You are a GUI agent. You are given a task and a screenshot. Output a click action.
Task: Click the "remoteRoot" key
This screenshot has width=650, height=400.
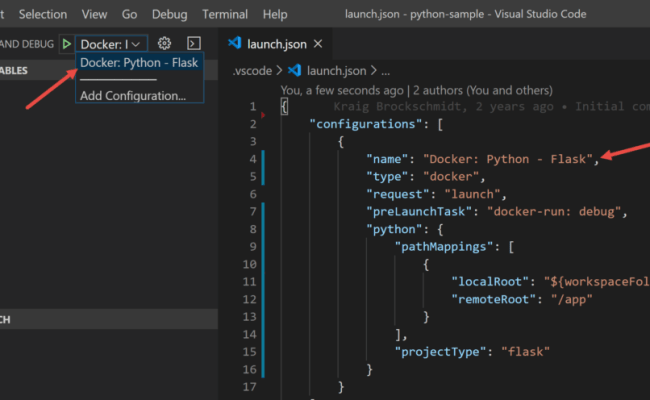pyautogui.click(x=494, y=299)
